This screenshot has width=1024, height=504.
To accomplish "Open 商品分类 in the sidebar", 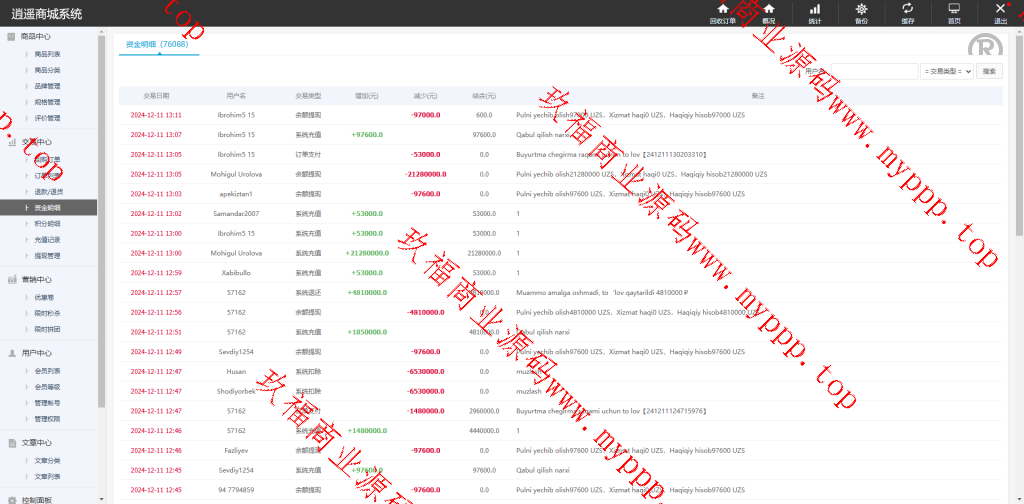I will pyautogui.click(x=48, y=70).
